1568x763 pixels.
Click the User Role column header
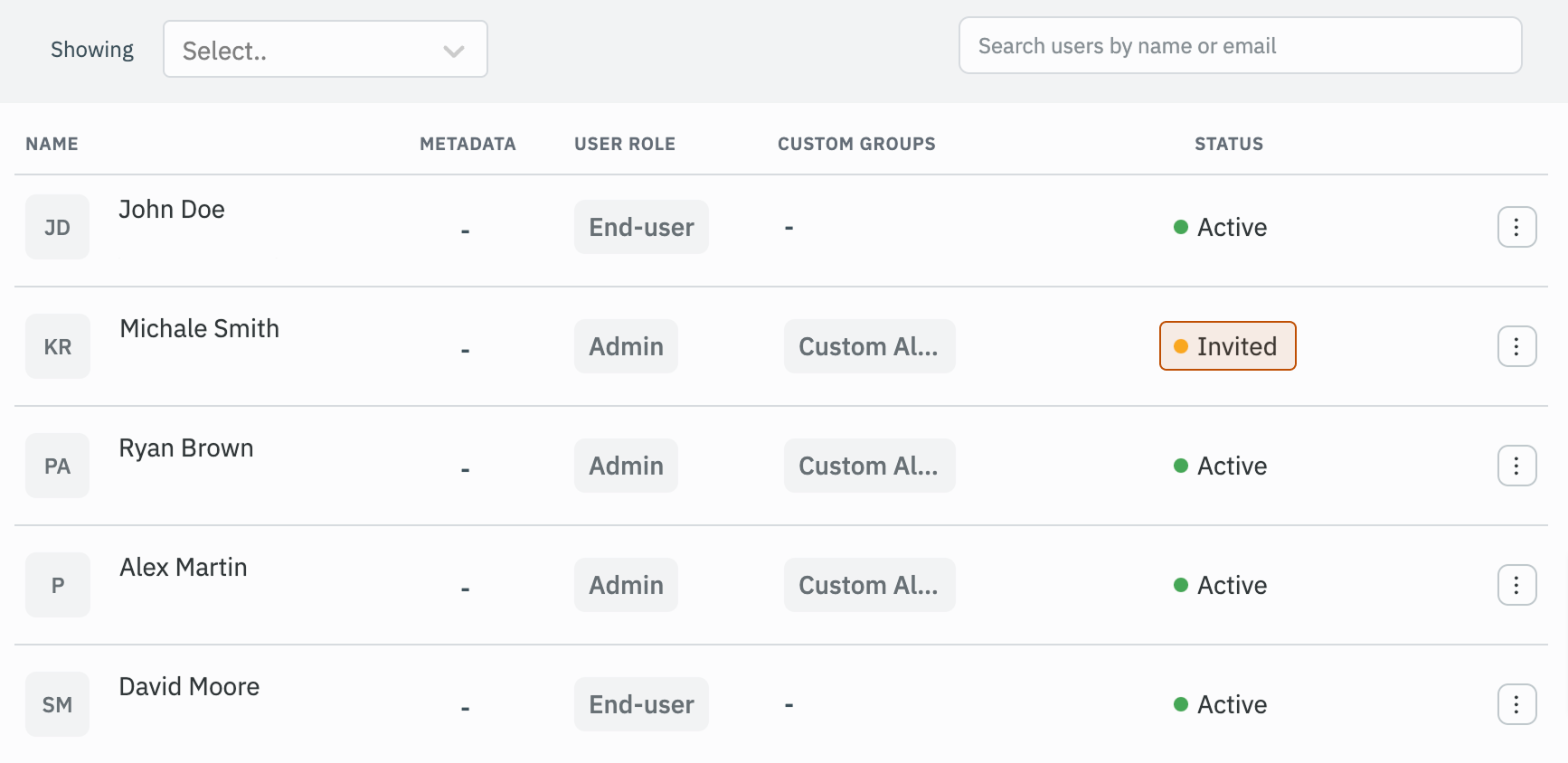coord(624,144)
